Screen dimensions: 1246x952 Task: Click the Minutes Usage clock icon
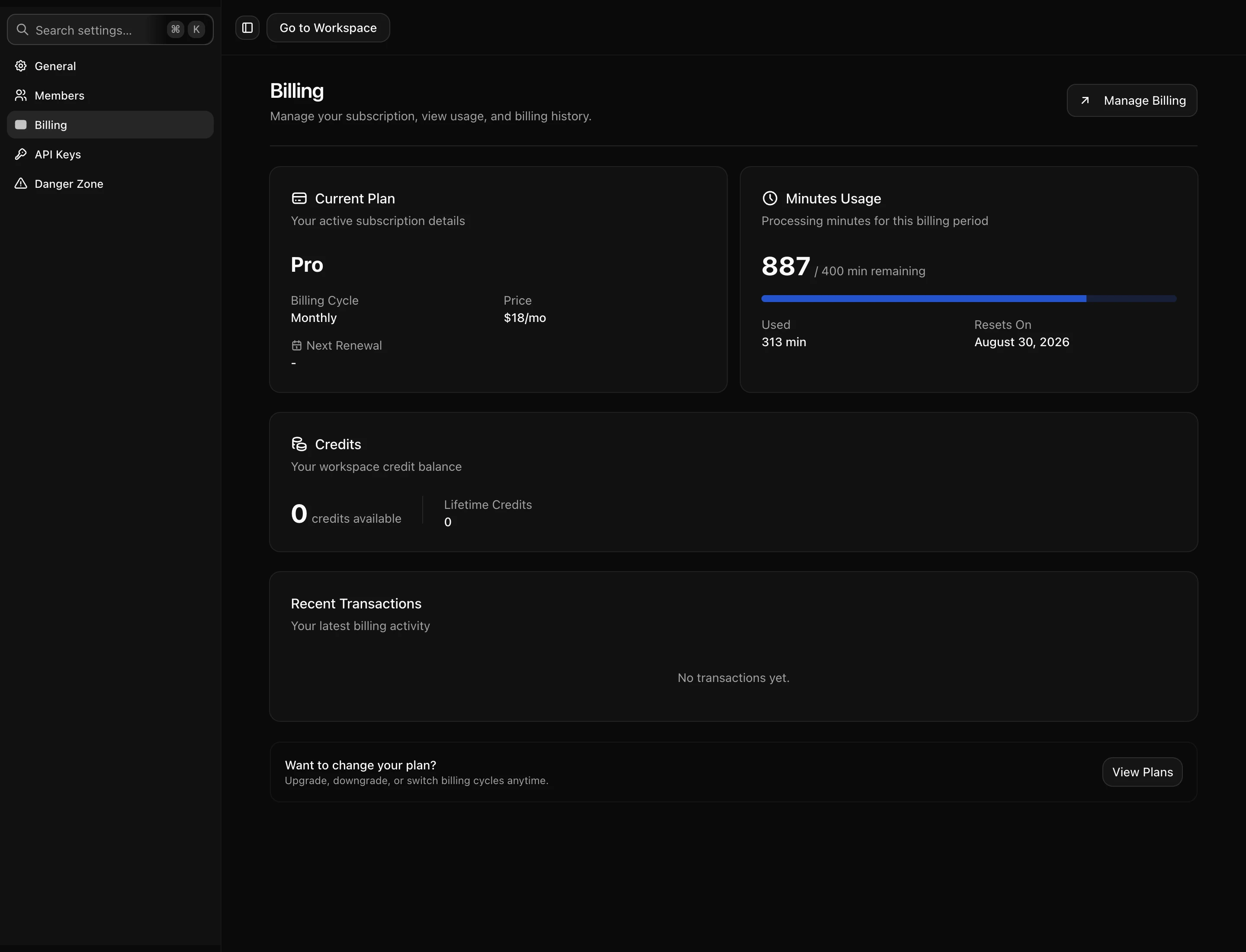click(x=770, y=198)
